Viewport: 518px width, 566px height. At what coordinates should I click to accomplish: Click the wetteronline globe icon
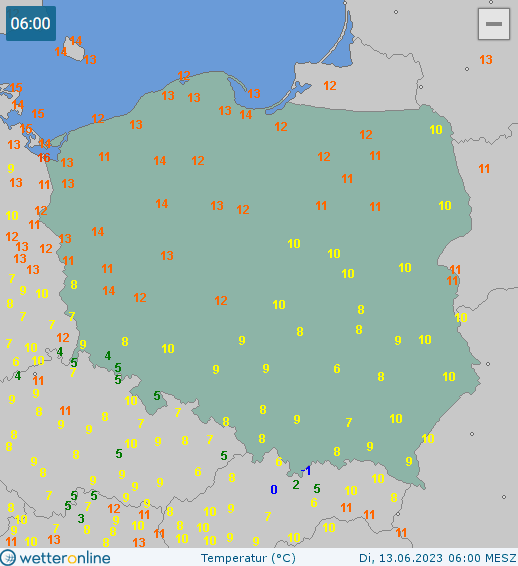point(8,558)
